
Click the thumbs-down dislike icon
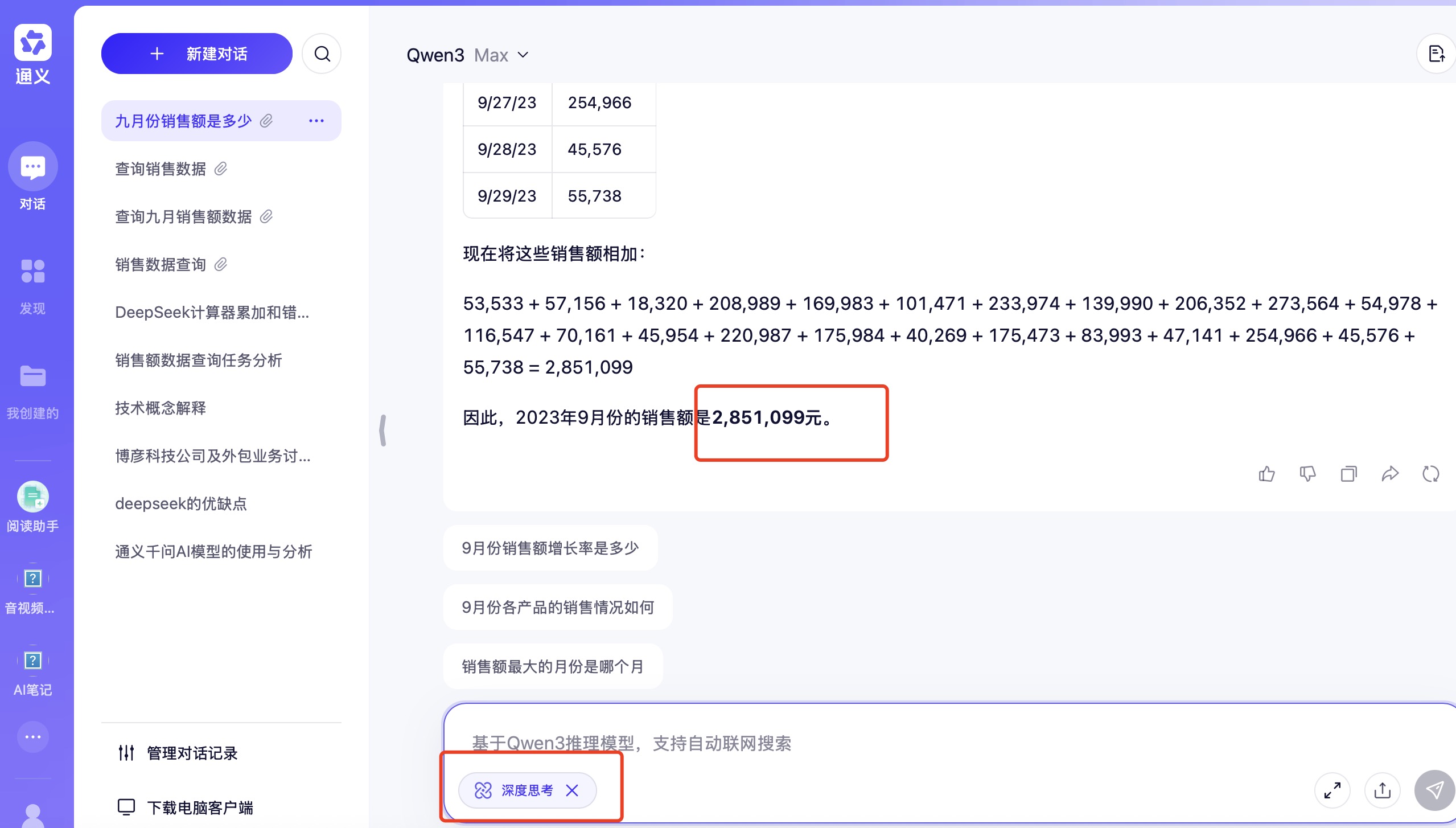tap(1307, 474)
